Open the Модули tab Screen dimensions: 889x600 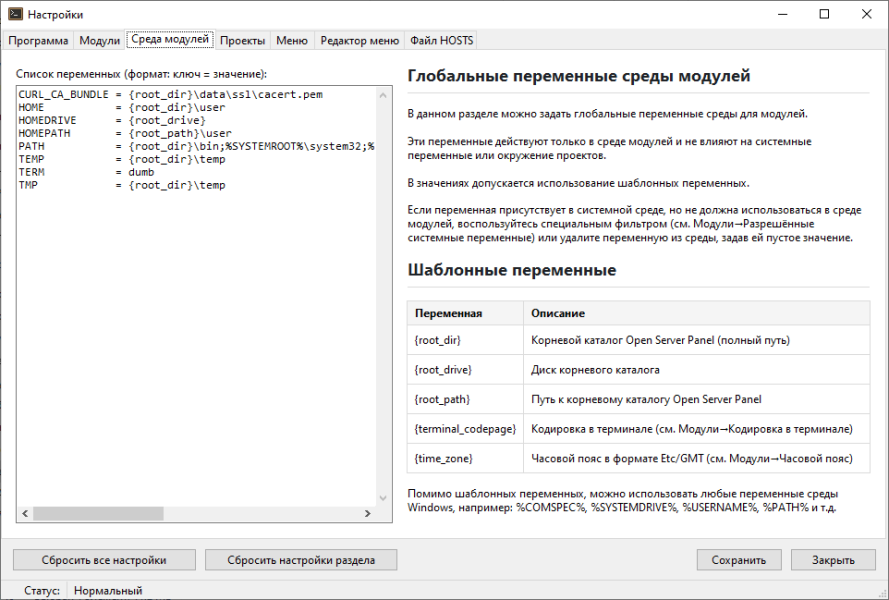(99, 41)
